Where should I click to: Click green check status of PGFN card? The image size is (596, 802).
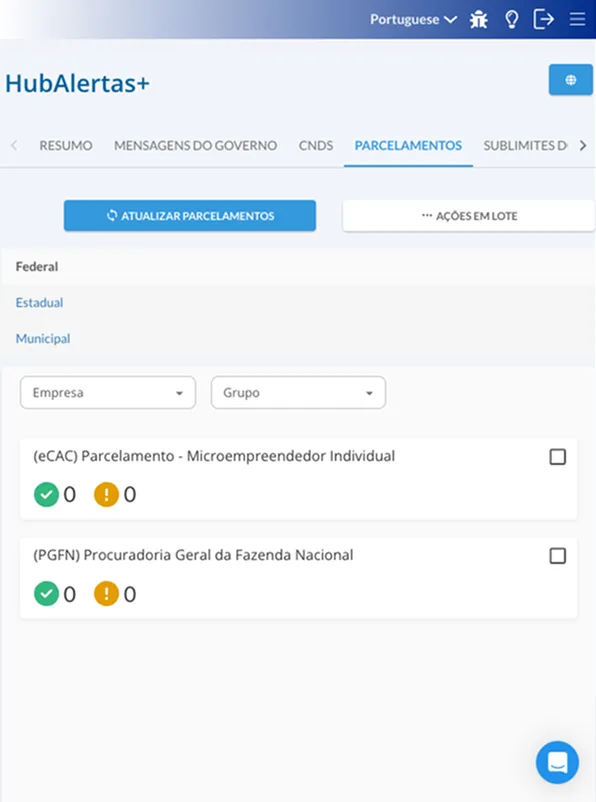(46, 594)
